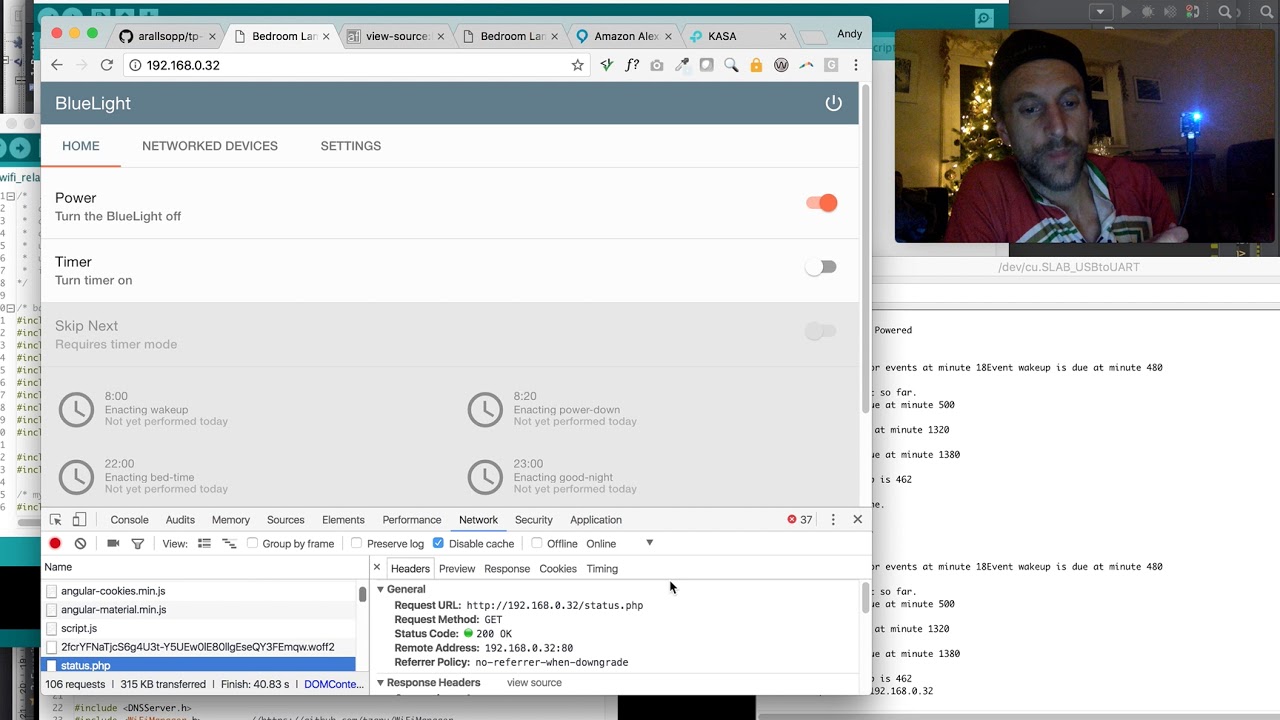Open the DevTools Memory panel
The height and width of the screenshot is (720, 1280).
[x=230, y=520]
